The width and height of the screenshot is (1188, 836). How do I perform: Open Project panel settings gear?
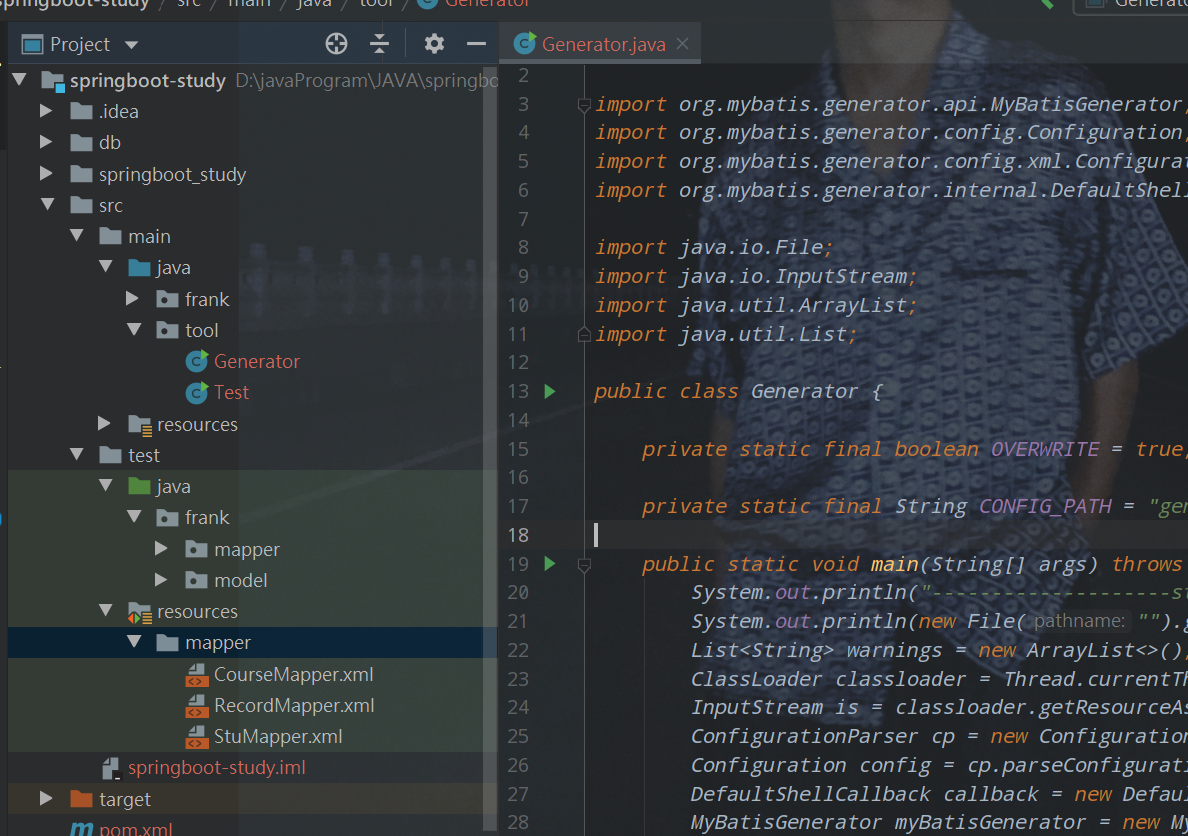[434, 44]
